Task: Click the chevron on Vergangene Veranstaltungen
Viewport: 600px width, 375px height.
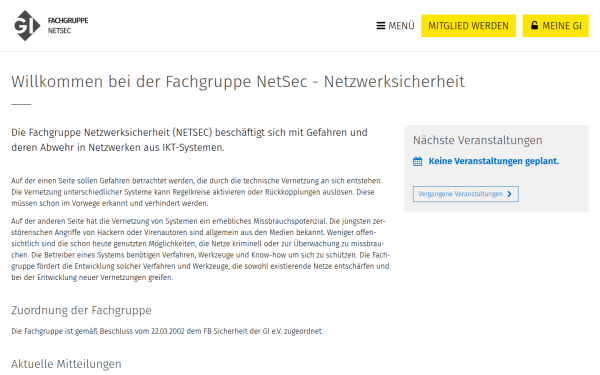Action: (509, 194)
